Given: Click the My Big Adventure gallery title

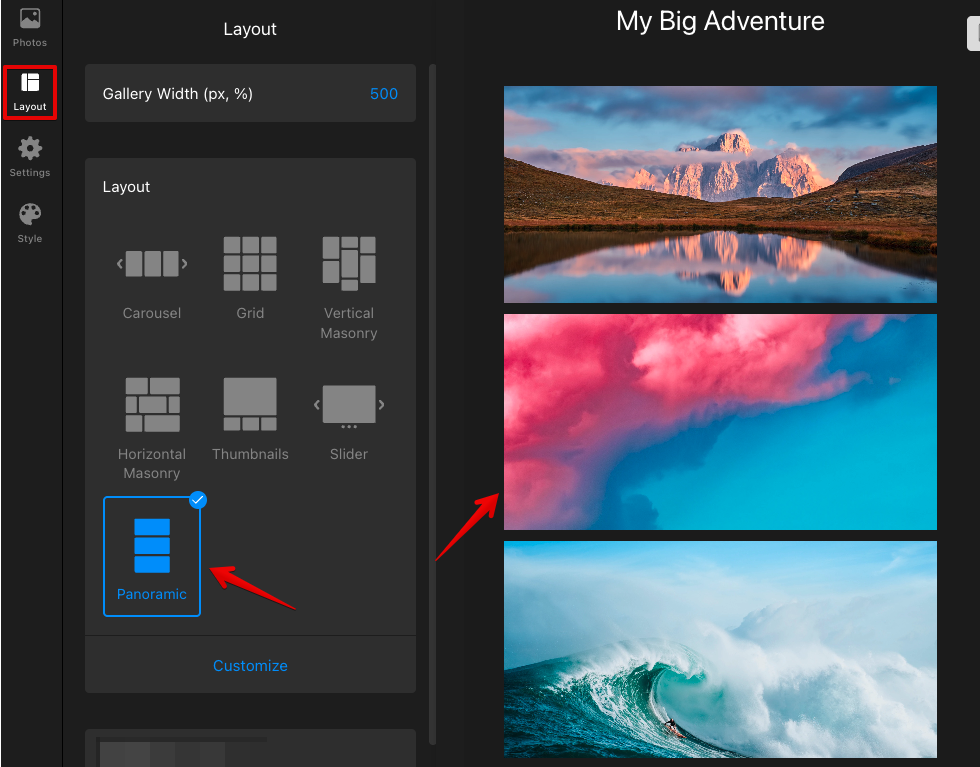Looking at the screenshot, I should [x=720, y=21].
